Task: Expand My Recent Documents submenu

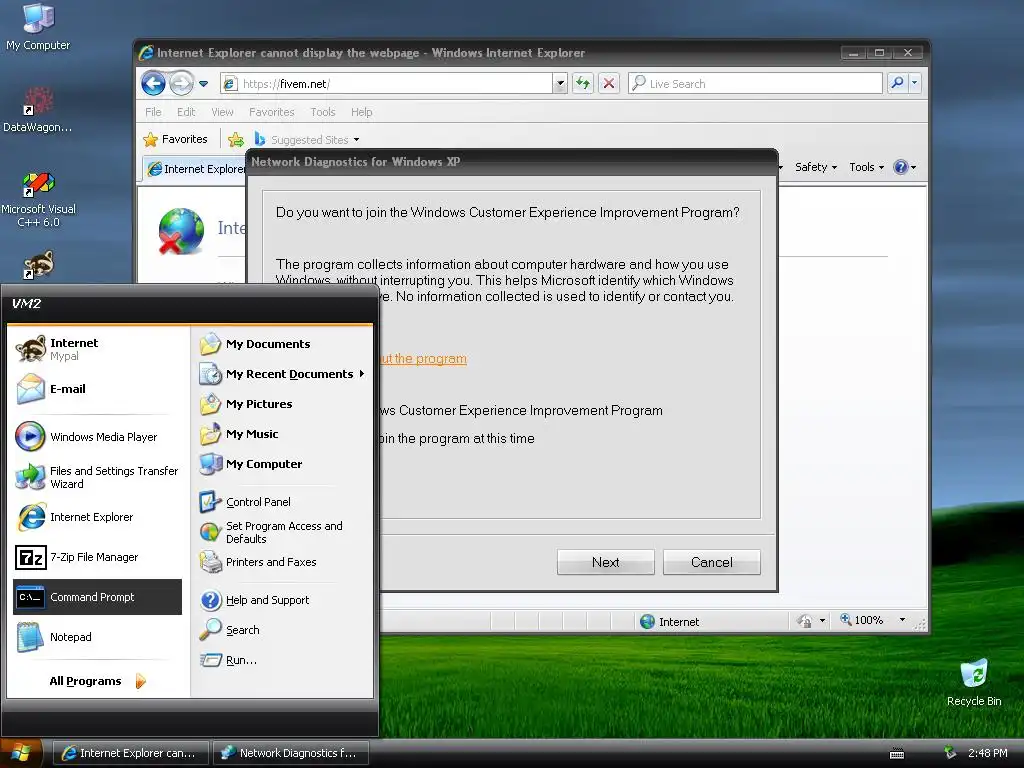Action: click(282, 374)
